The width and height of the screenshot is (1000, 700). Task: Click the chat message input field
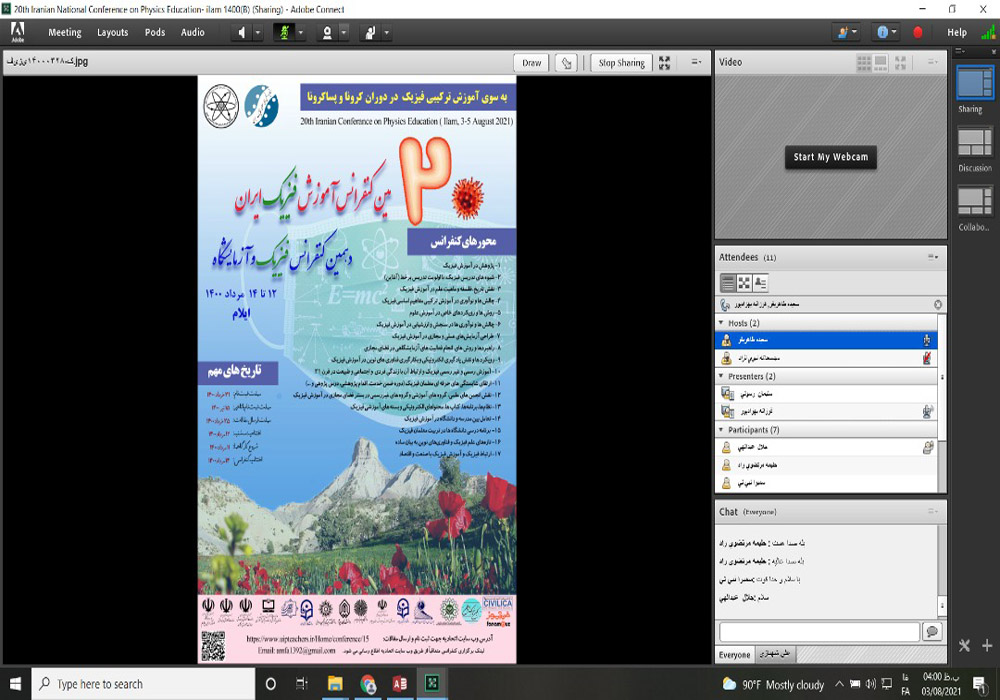coord(819,632)
